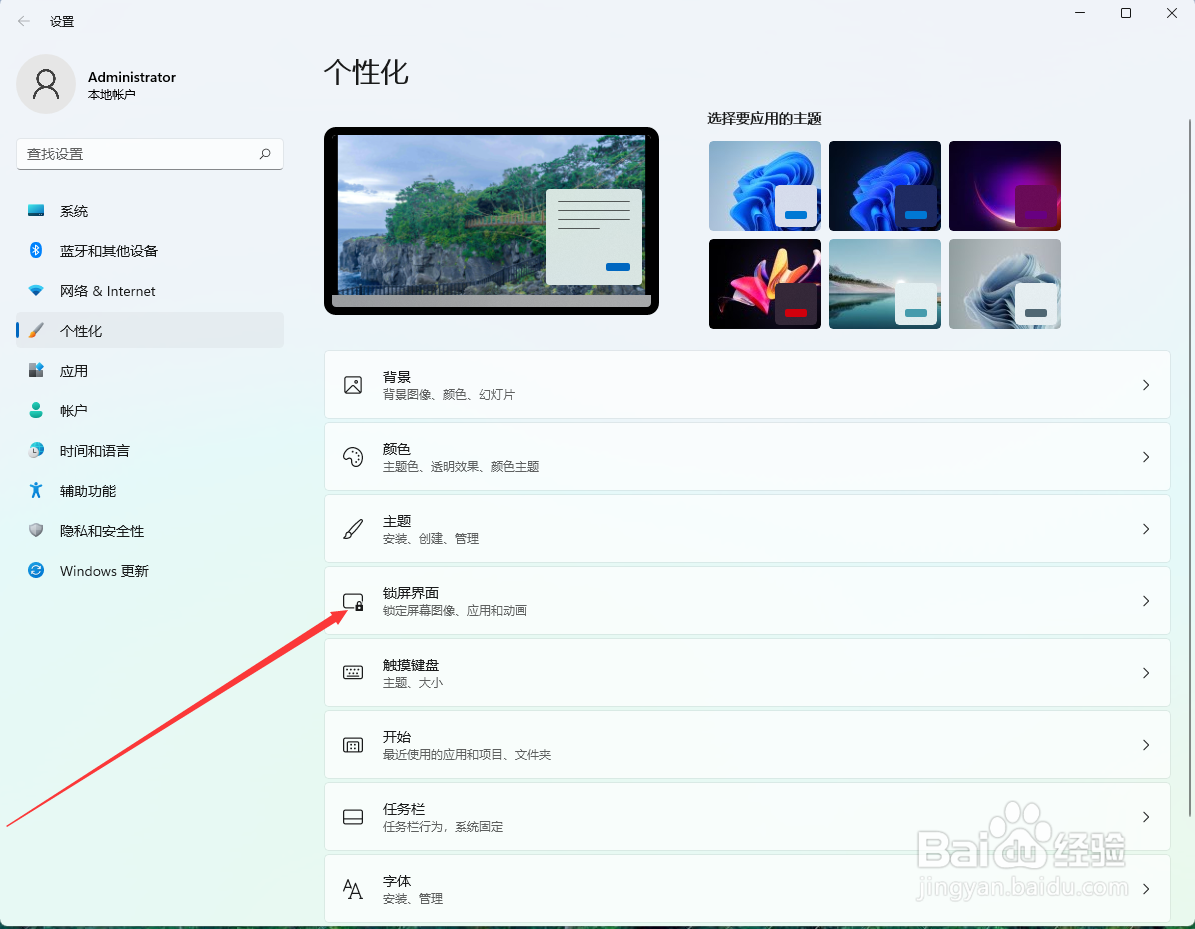Open 时间和语言 settings from the sidebar
This screenshot has height=929, width=1195.
35,450
